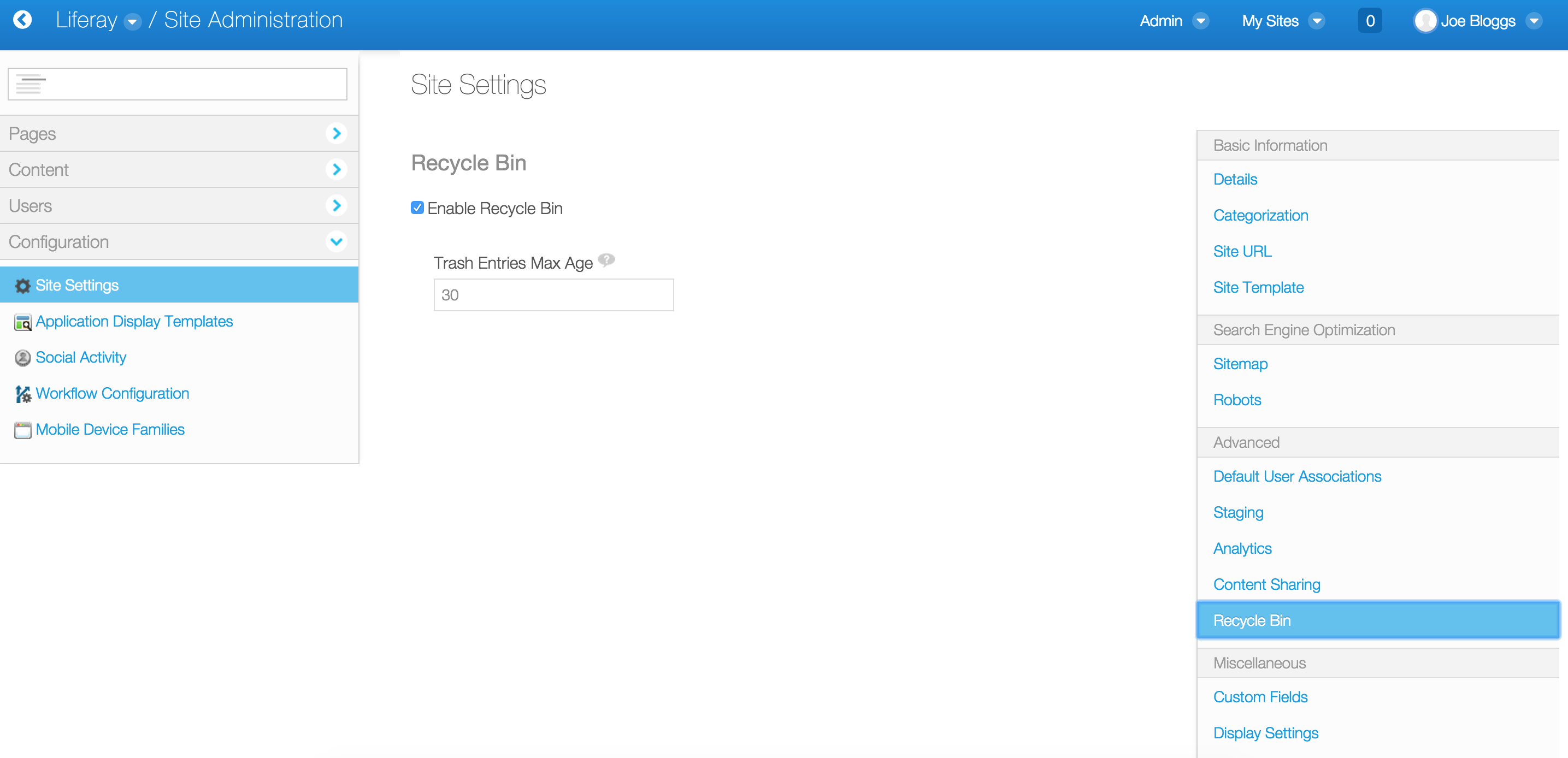The height and width of the screenshot is (758, 1568).
Task: Collapse the Configuration section
Action: (336, 241)
